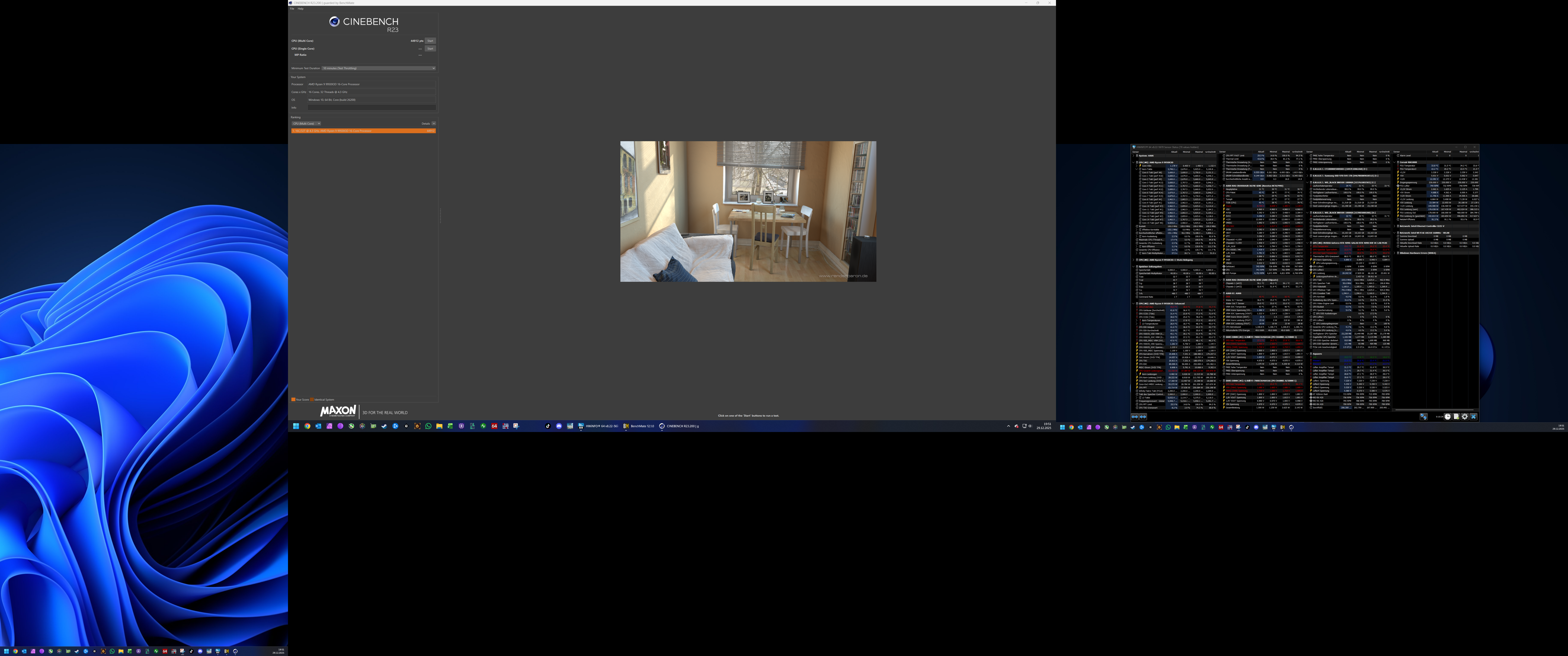Open the File menu in Cinebench
This screenshot has width=1568, height=656.
(x=292, y=9)
